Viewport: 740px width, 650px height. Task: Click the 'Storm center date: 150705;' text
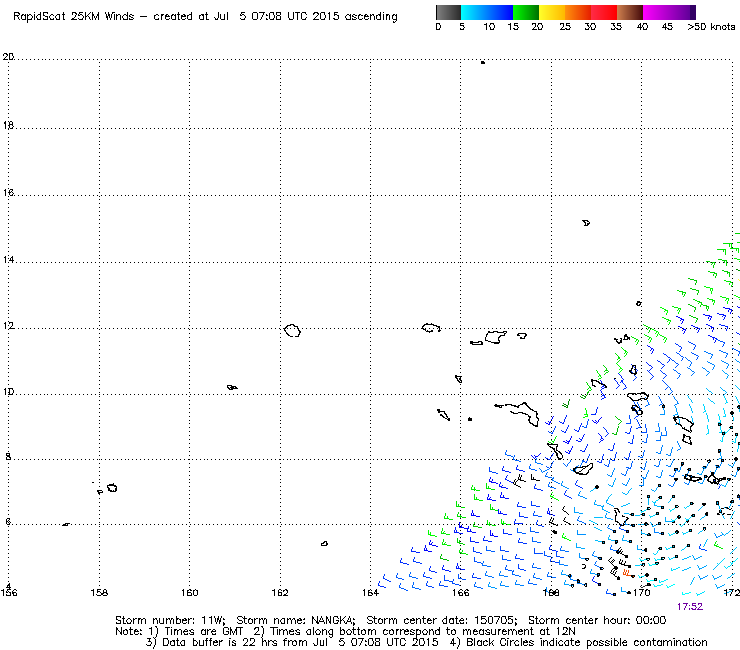coord(442,620)
